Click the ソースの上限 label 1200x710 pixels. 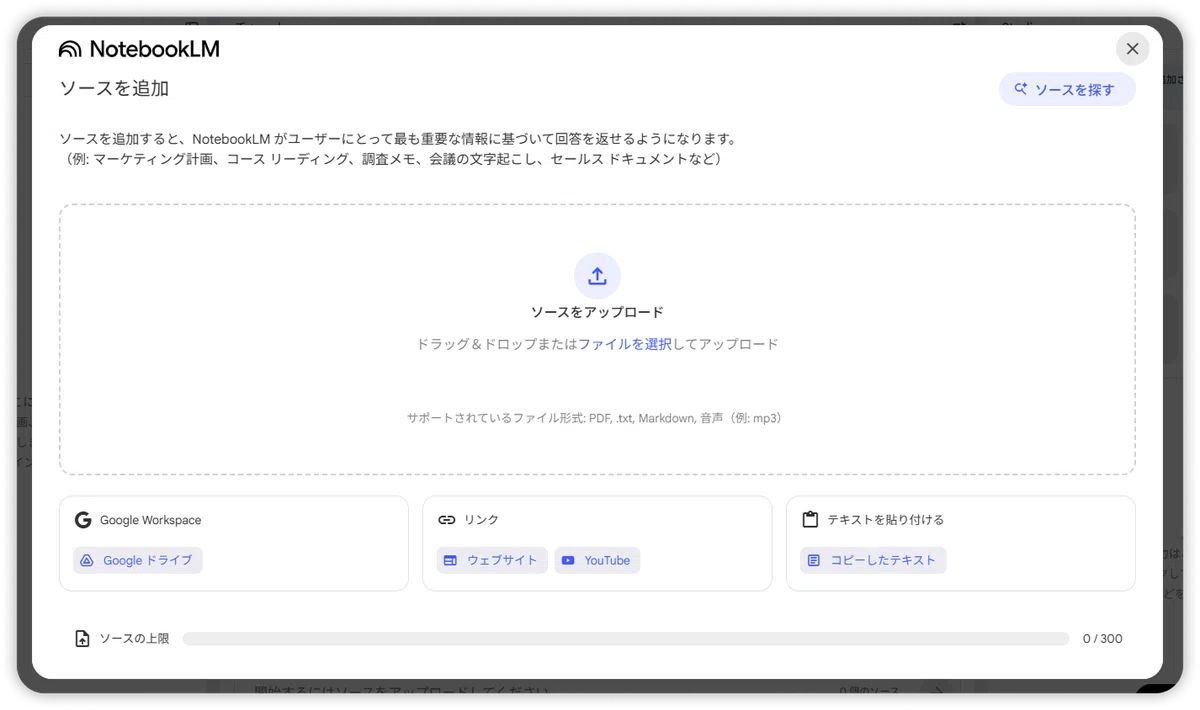134,638
